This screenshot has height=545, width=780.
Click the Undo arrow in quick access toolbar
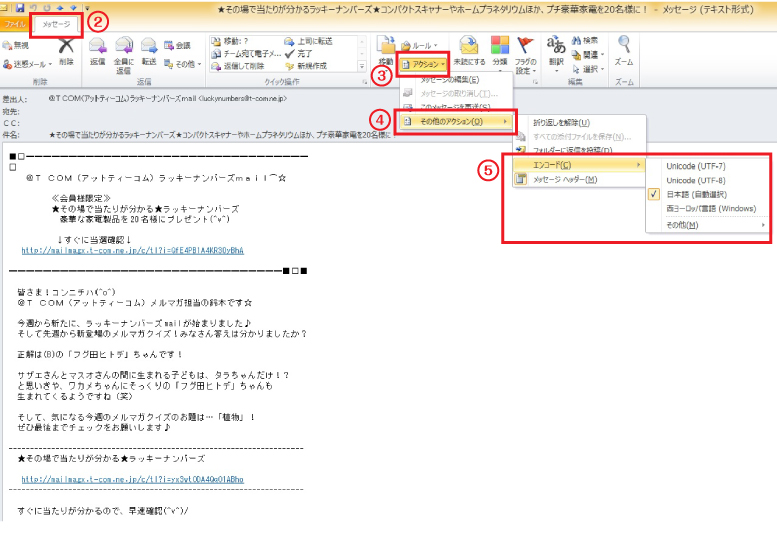click(34, 7)
